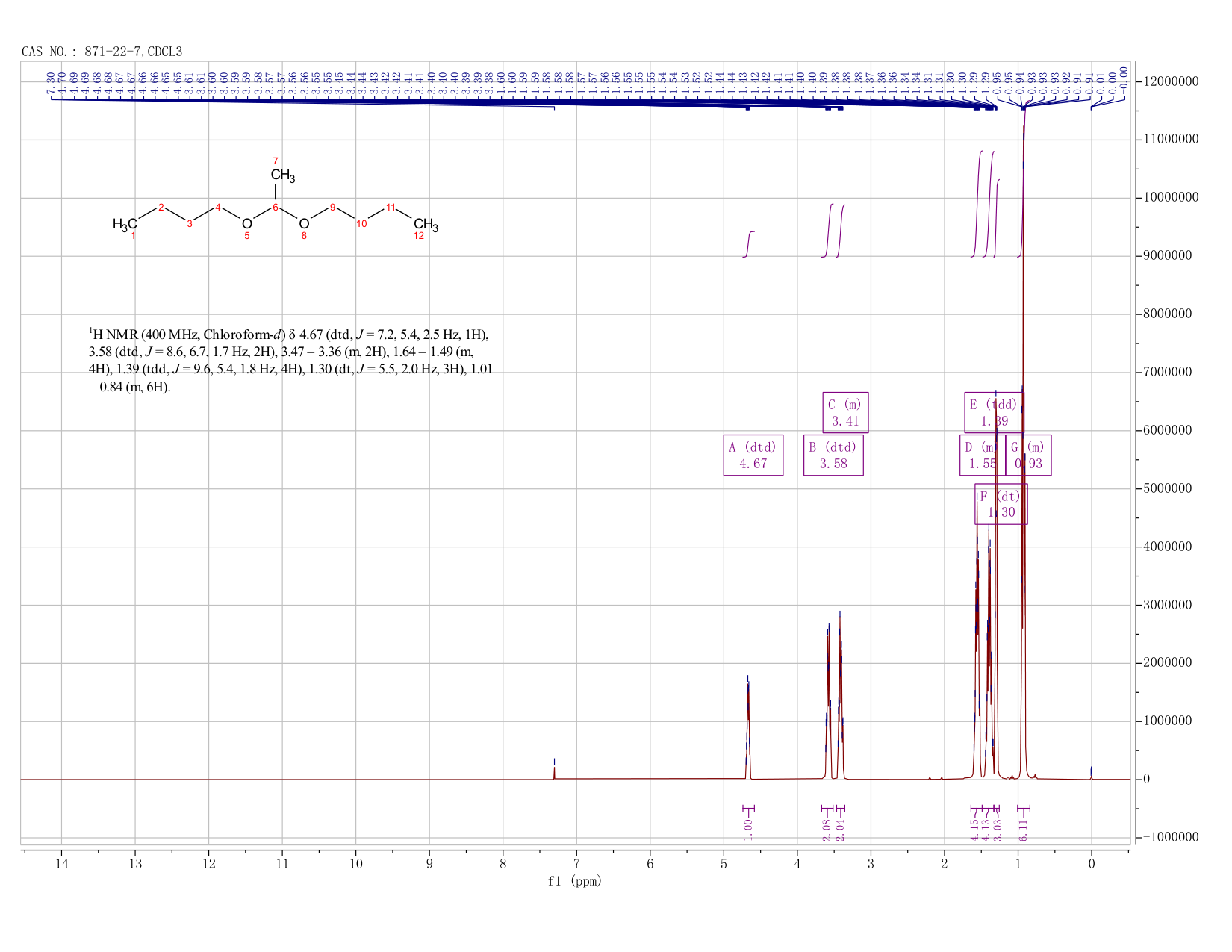Click the '6' tick label on ppm axis
The width and height of the screenshot is (1232, 952).
click(x=650, y=864)
